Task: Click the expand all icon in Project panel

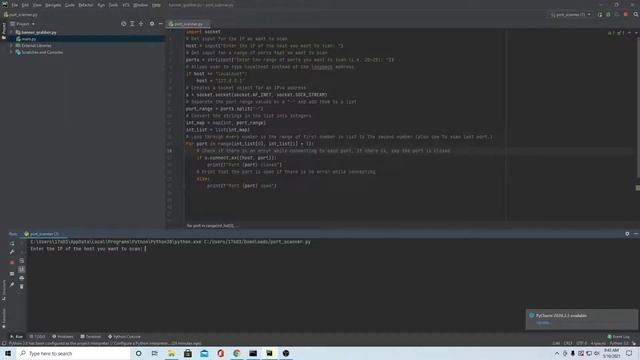Action: coord(132,24)
